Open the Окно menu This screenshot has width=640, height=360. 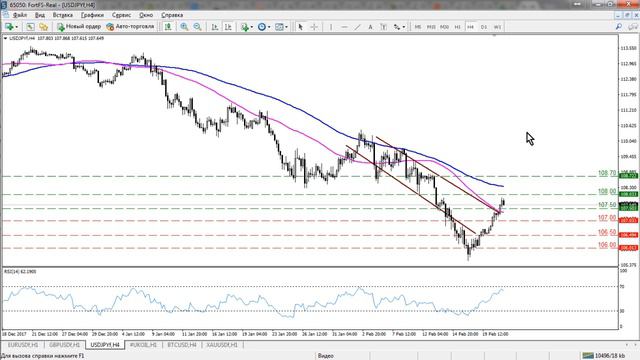146,15
